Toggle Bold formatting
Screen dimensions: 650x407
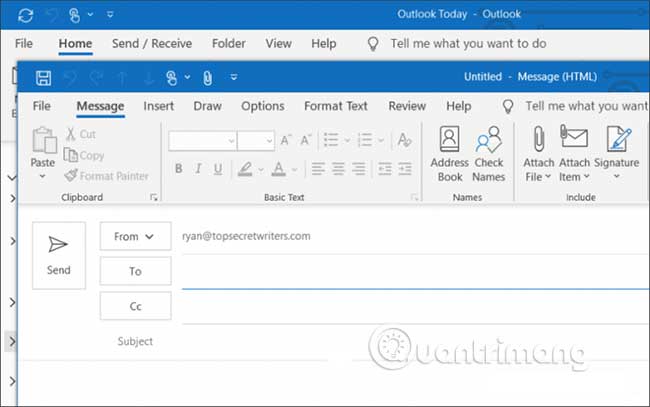click(x=179, y=169)
